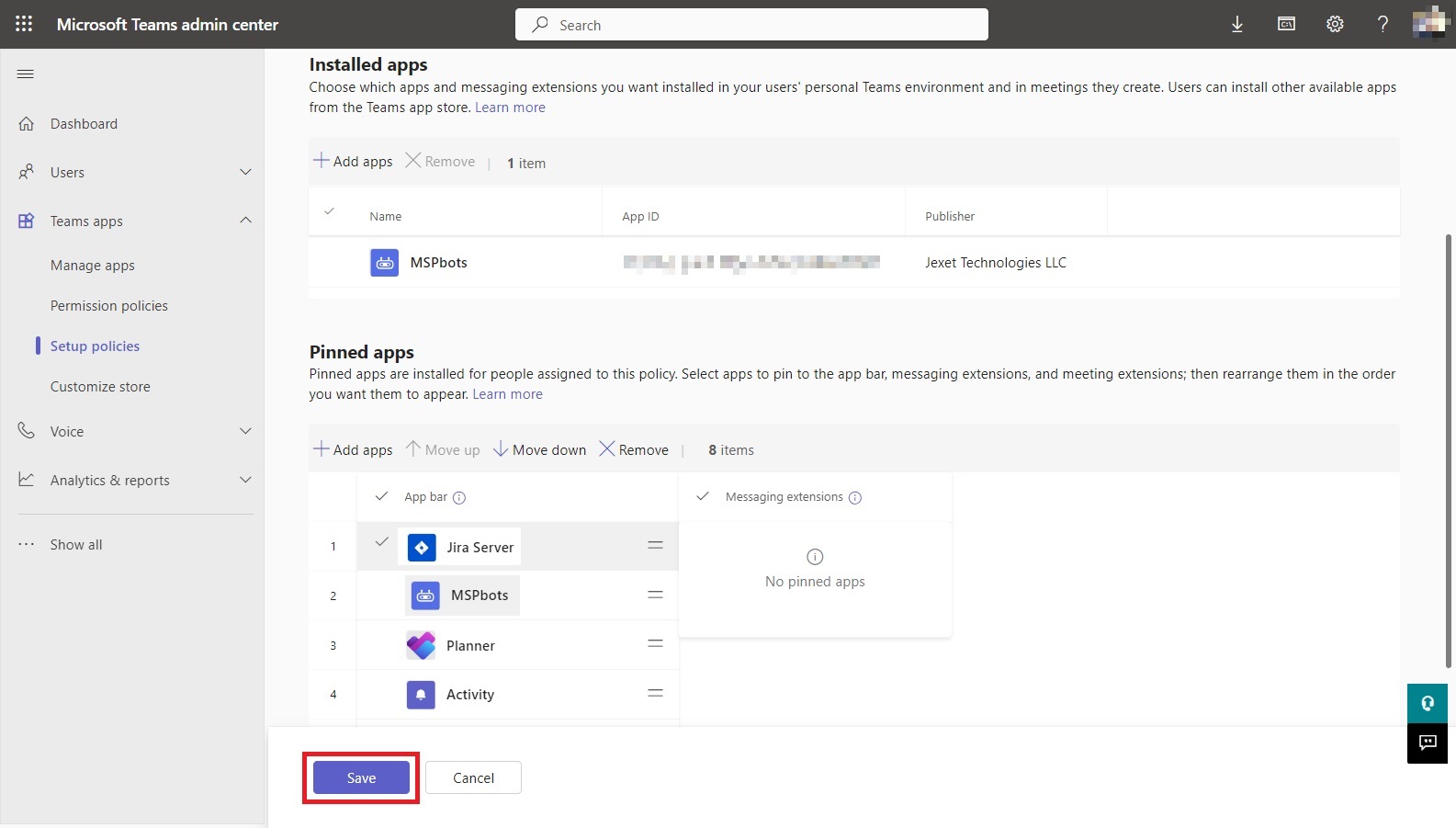Screen dimensions: 1456x828
Task: Expand the Users menu chevron
Action: pos(245,172)
